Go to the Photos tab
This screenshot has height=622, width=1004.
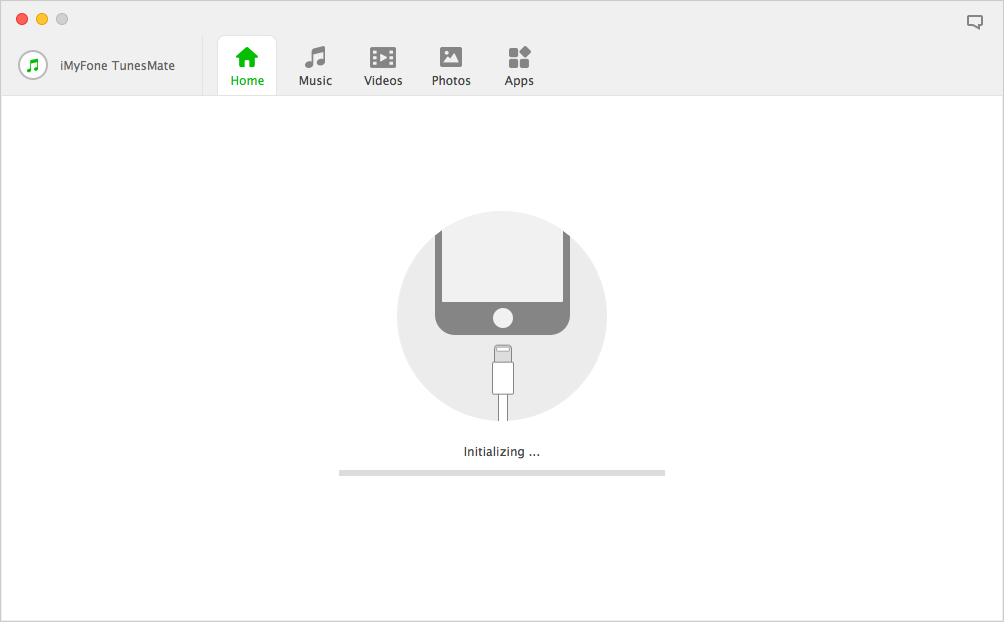pyautogui.click(x=451, y=66)
